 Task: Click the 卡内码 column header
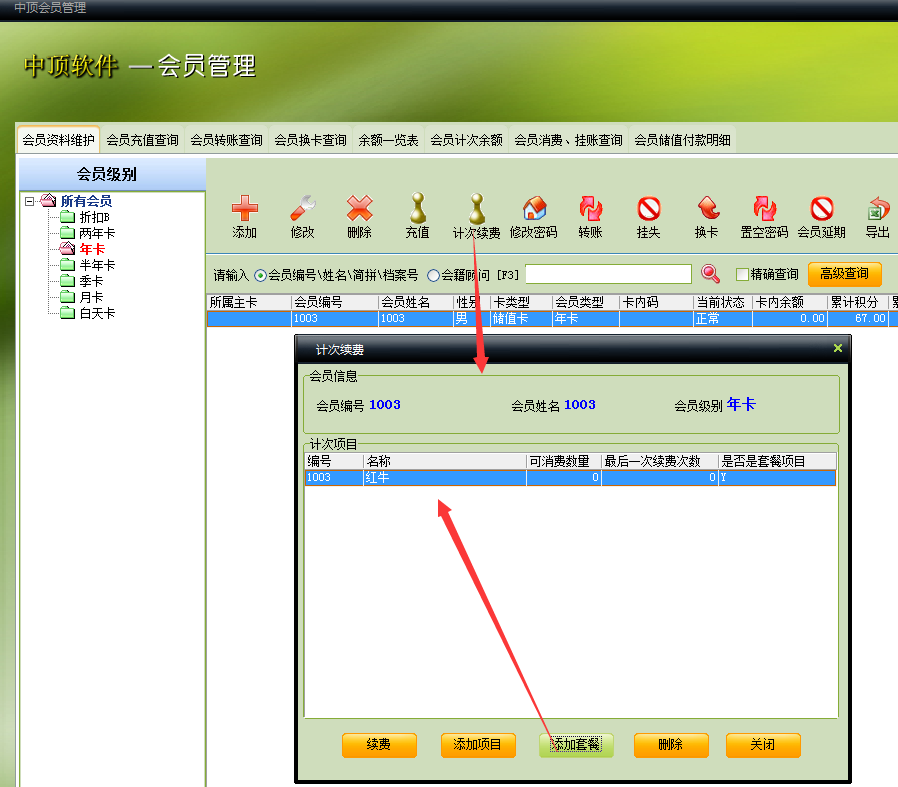[656, 302]
